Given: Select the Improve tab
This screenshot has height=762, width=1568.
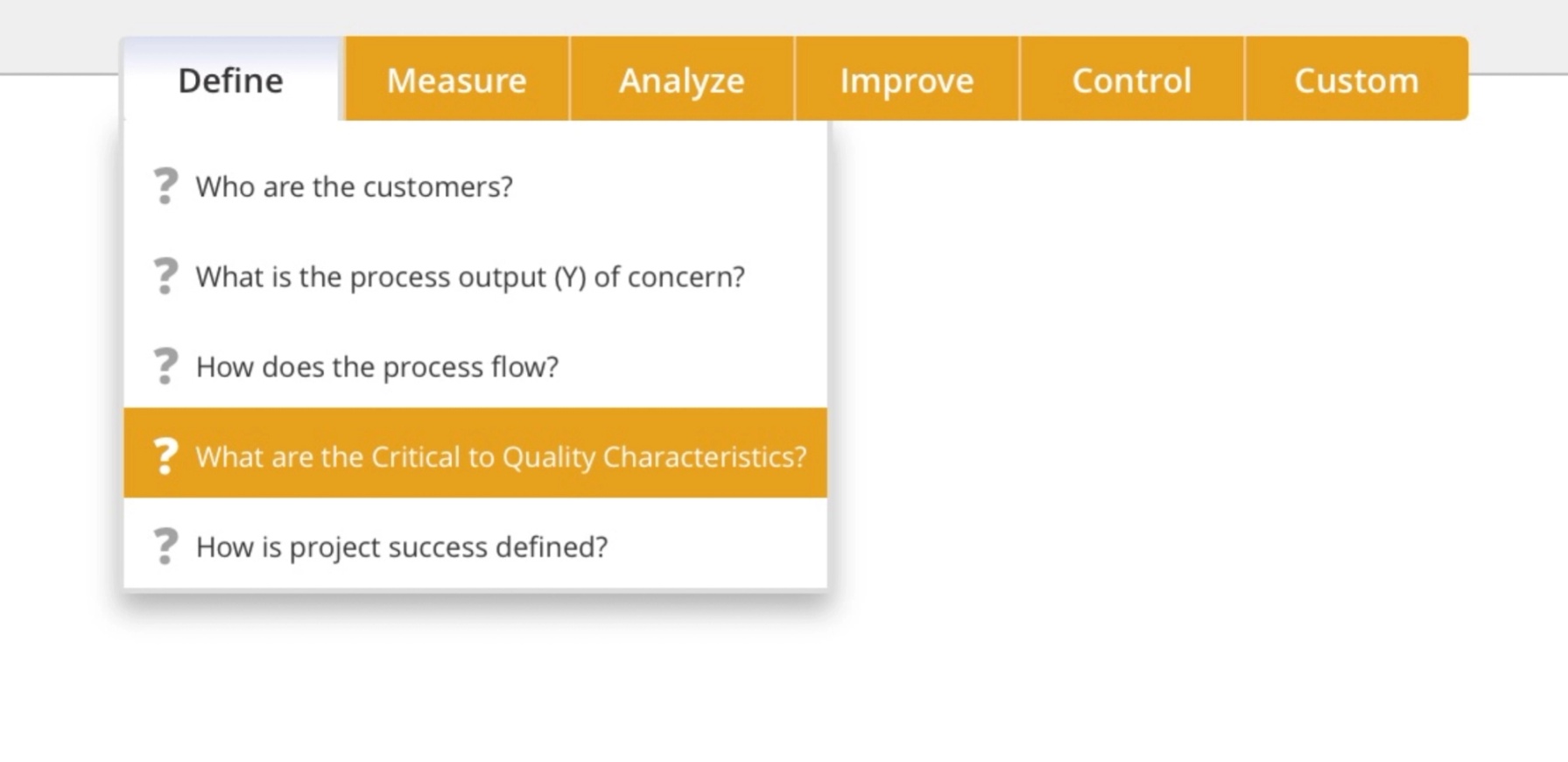Looking at the screenshot, I should [x=906, y=80].
